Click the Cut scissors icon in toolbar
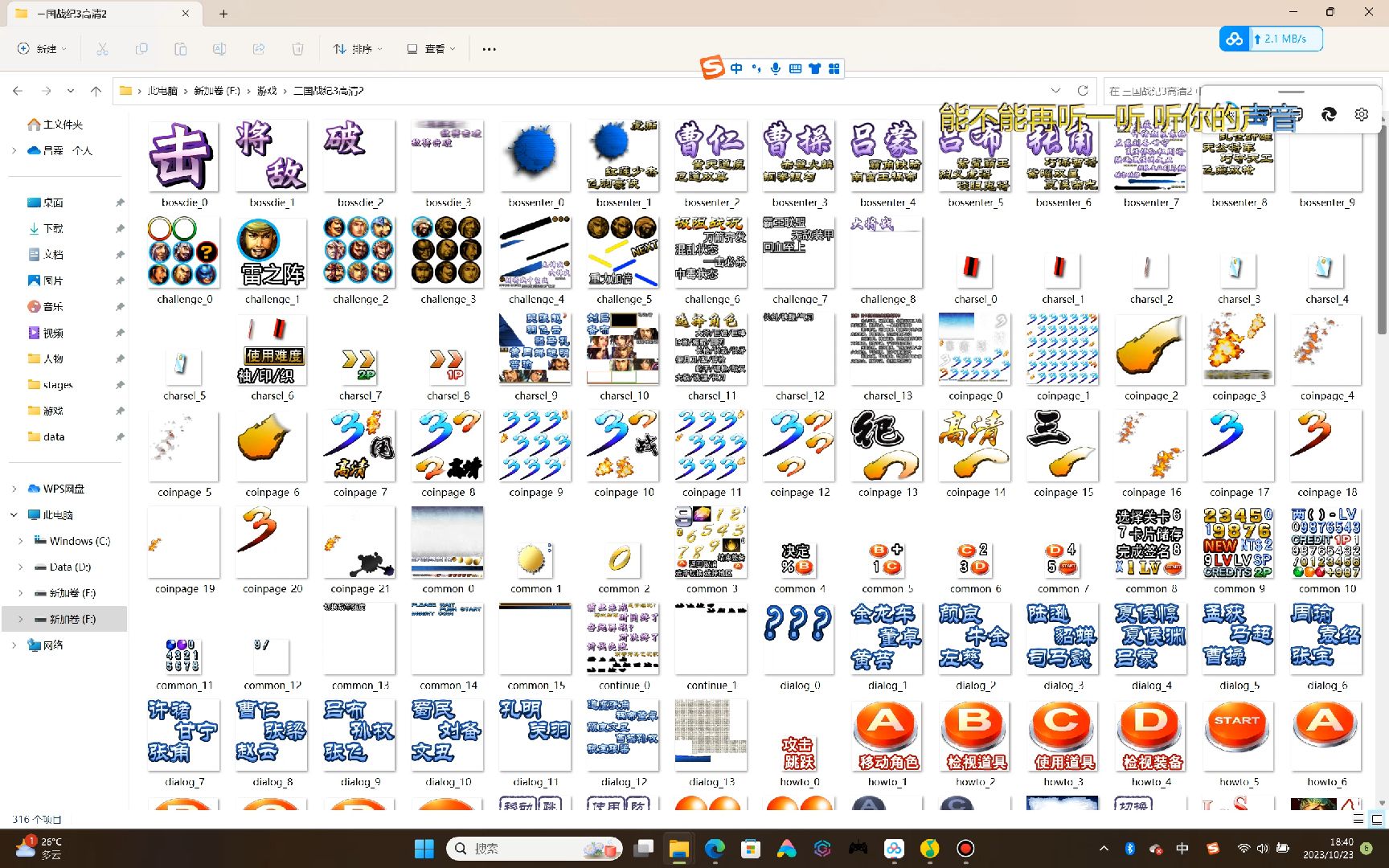 coord(102,49)
